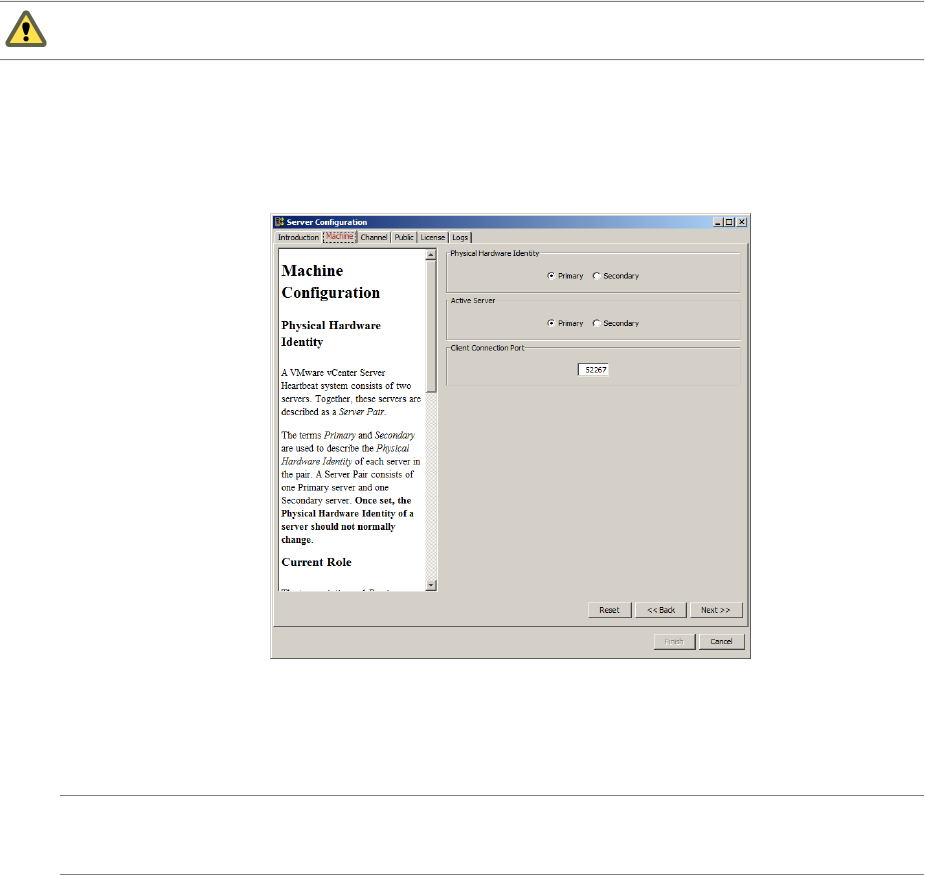Open the Introduction tab
This screenshot has width=925, height=875.
click(298, 237)
